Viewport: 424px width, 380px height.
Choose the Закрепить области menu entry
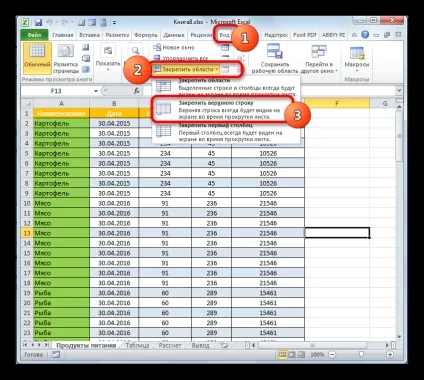(x=226, y=87)
